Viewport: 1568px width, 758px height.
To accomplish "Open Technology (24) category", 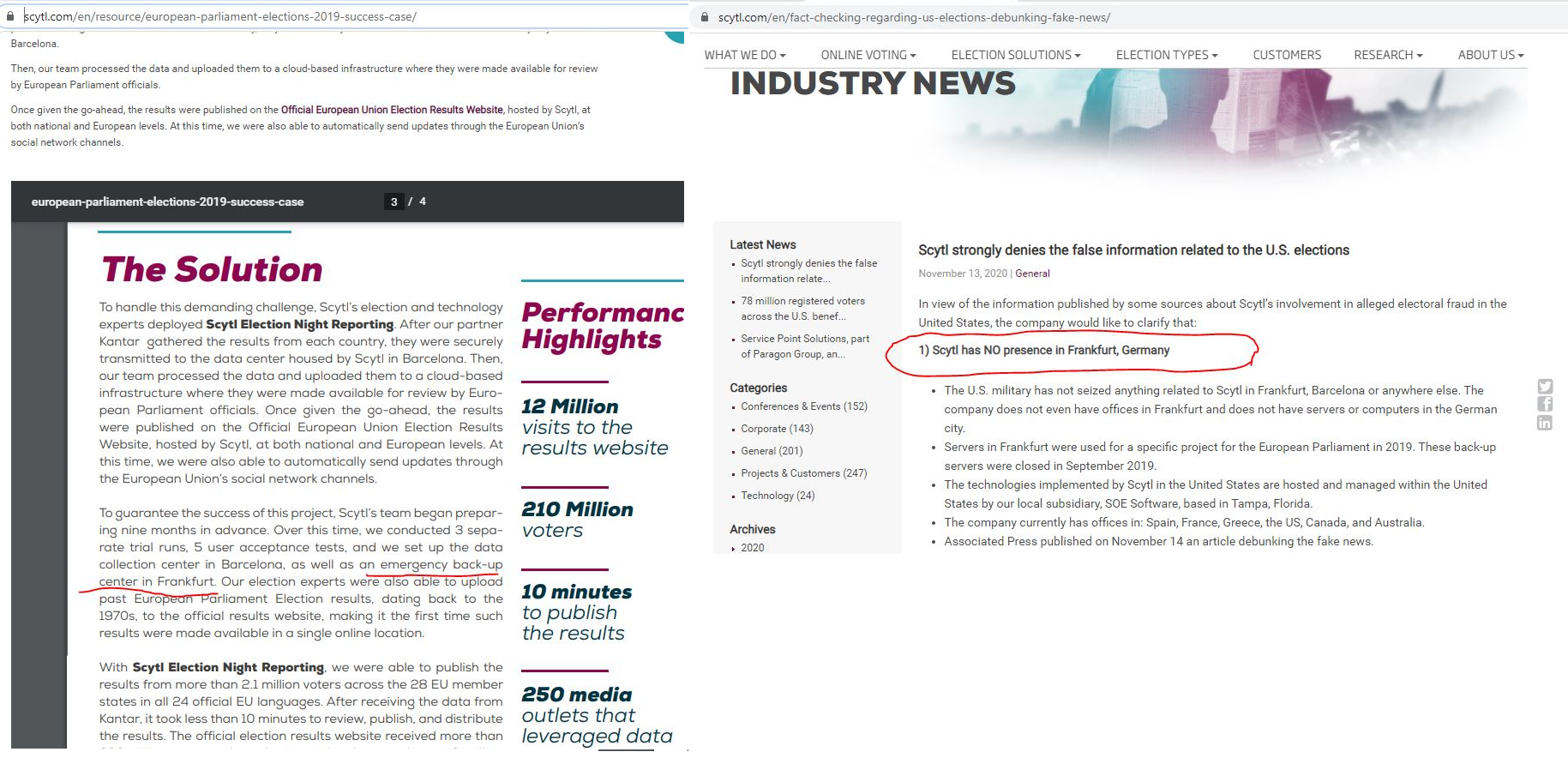I will tap(778, 496).
